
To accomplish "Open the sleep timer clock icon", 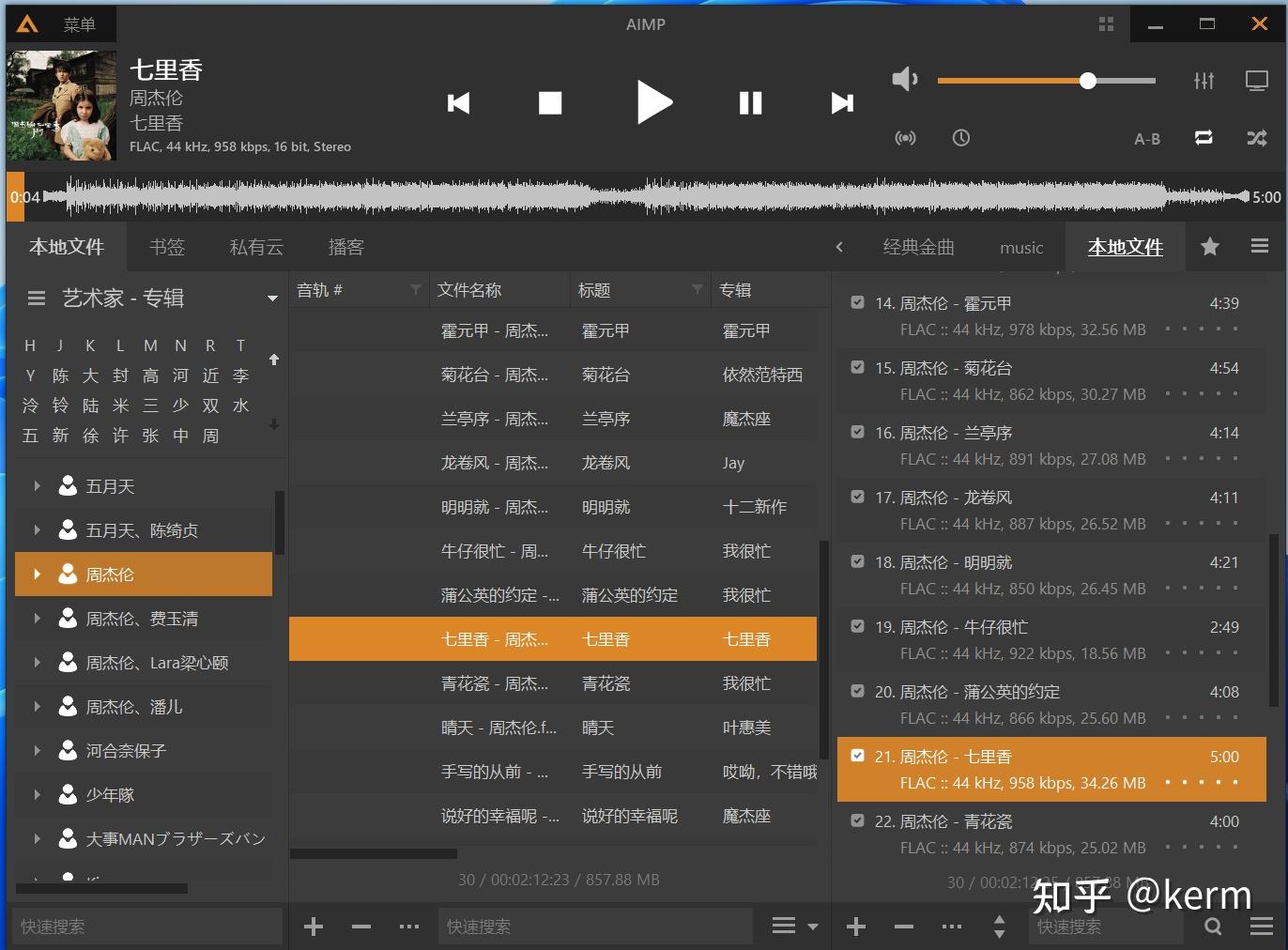I will click(x=961, y=138).
